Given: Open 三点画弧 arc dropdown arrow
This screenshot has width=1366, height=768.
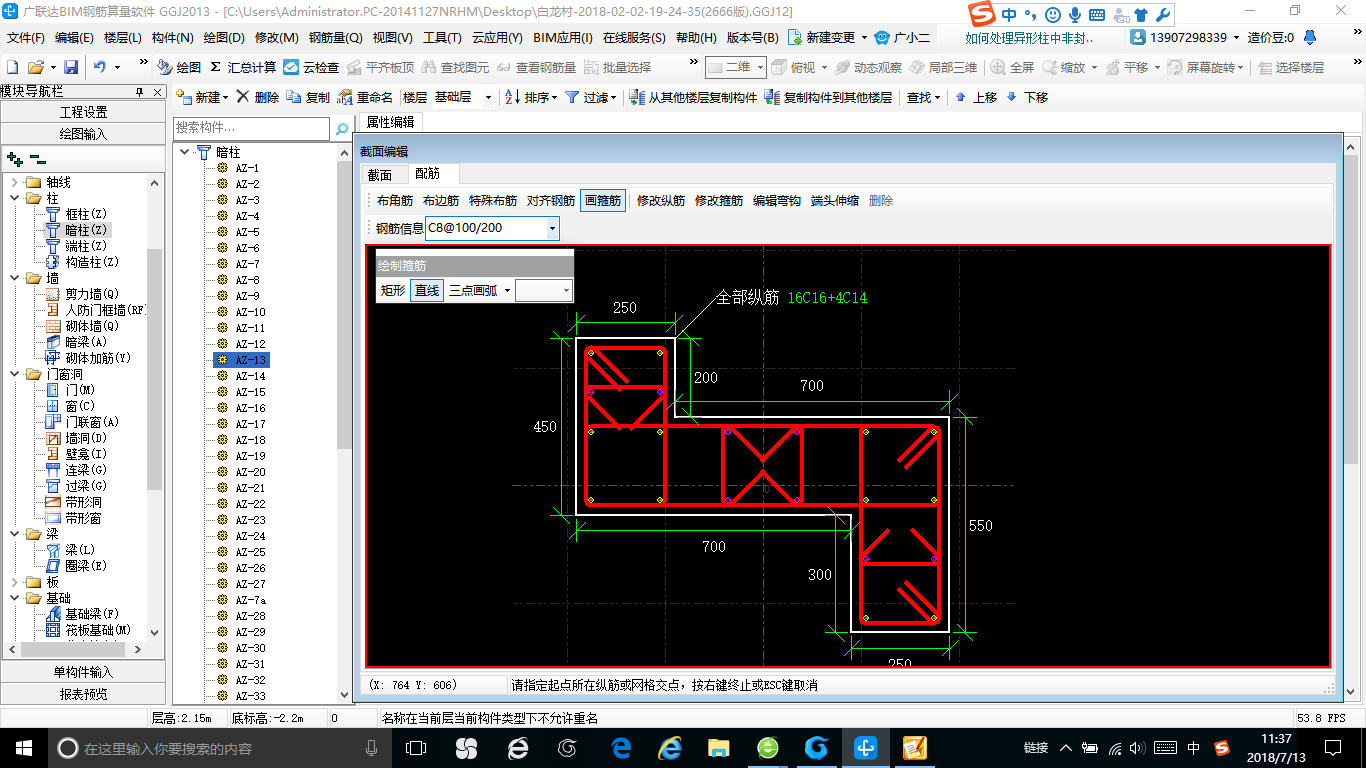Looking at the screenshot, I should [507, 290].
